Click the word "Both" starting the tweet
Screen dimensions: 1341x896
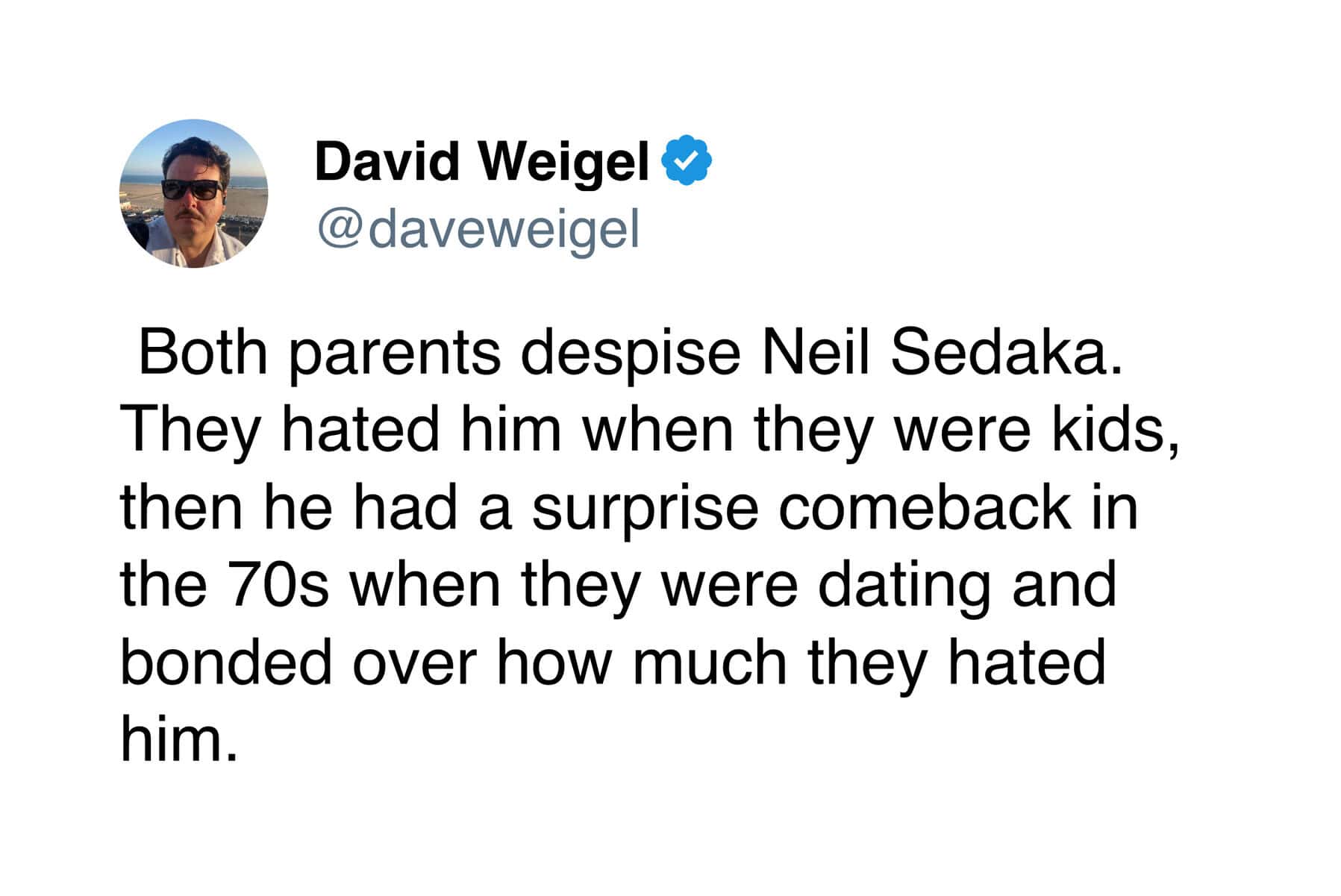click(203, 352)
